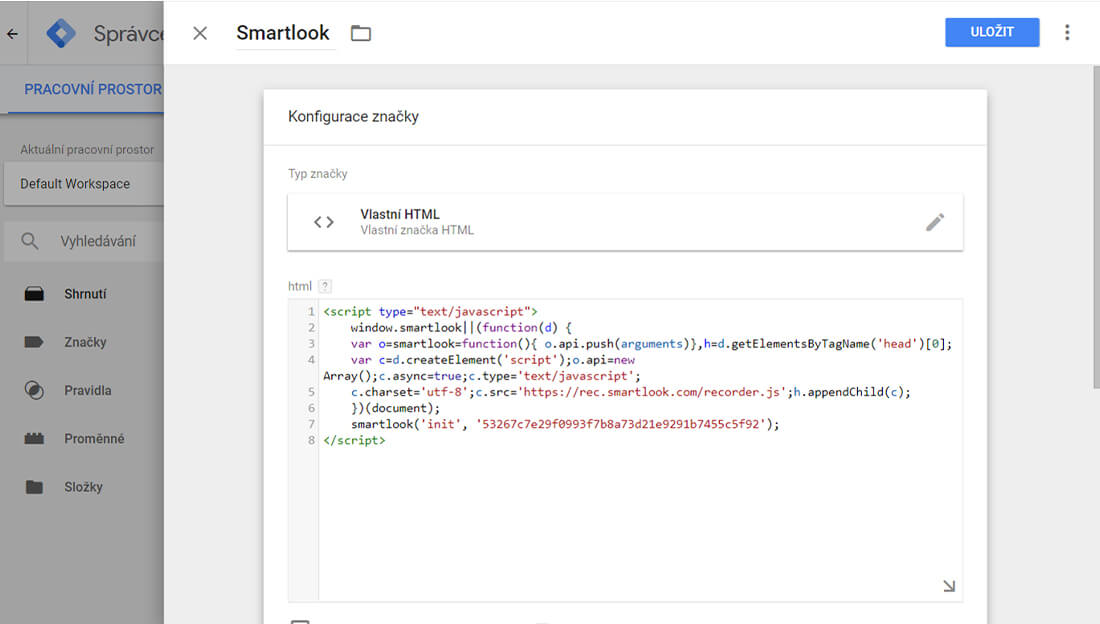Click the Konfigurace značky heading
Image resolution: width=1100 pixels, height=624 pixels.
tap(353, 117)
